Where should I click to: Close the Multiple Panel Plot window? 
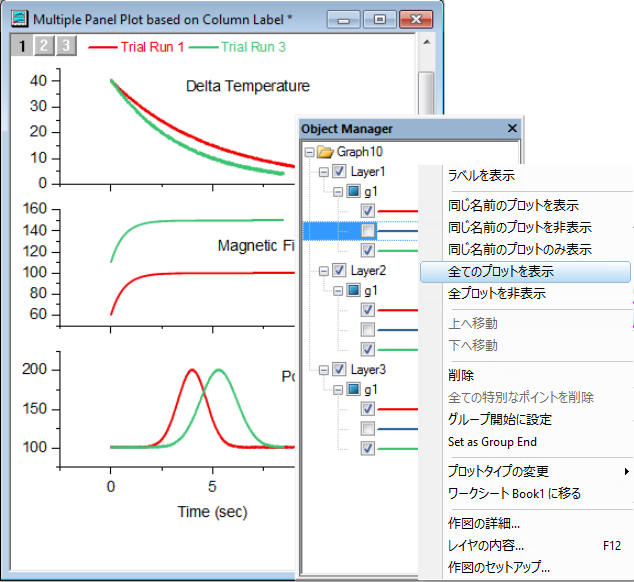[x=416, y=19]
